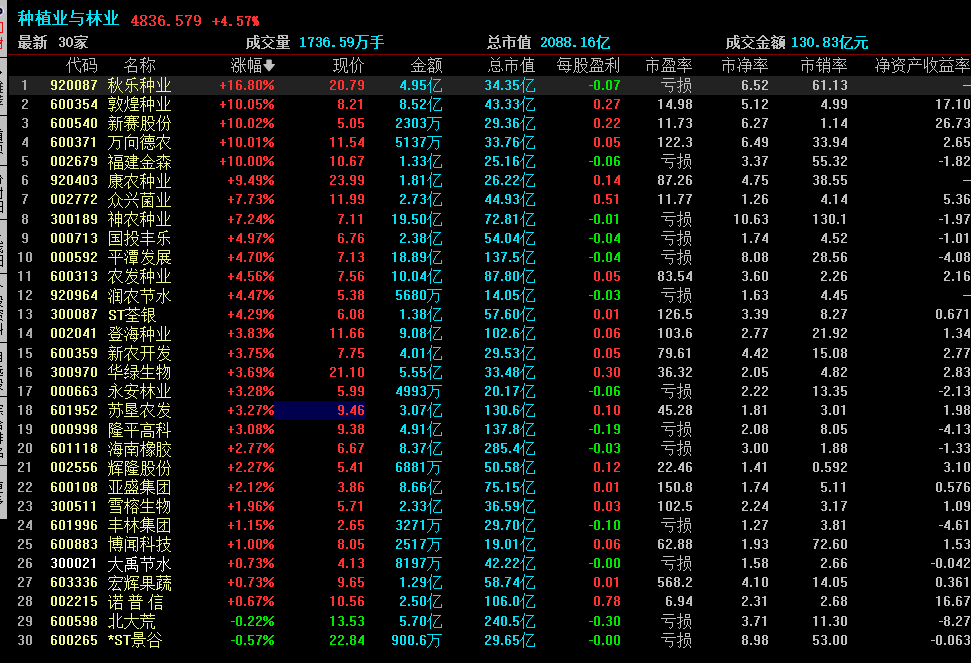Click the +16.80% change value
The width and height of the screenshot is (971, 663).
tap(246, 85)
